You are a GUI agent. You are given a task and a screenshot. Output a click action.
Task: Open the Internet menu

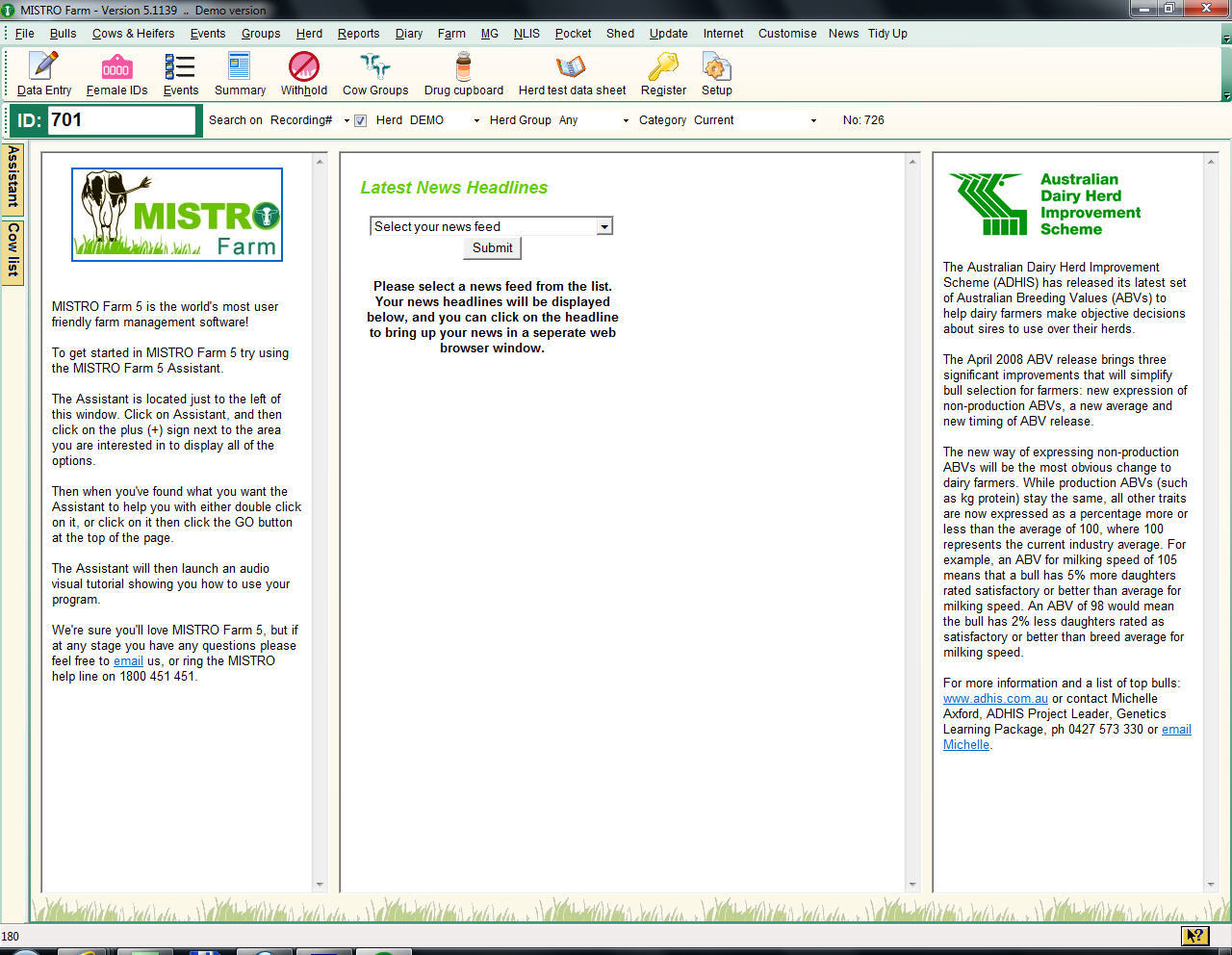click(723, 33)
